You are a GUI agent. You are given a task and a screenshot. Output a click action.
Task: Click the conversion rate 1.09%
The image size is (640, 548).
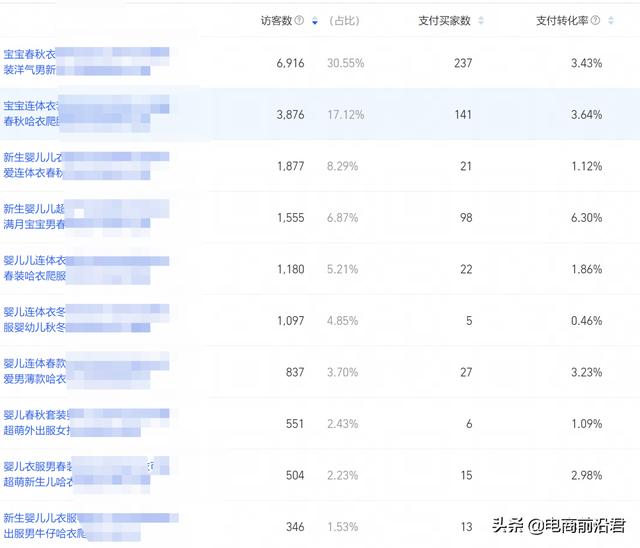click(x=587, y=424)
